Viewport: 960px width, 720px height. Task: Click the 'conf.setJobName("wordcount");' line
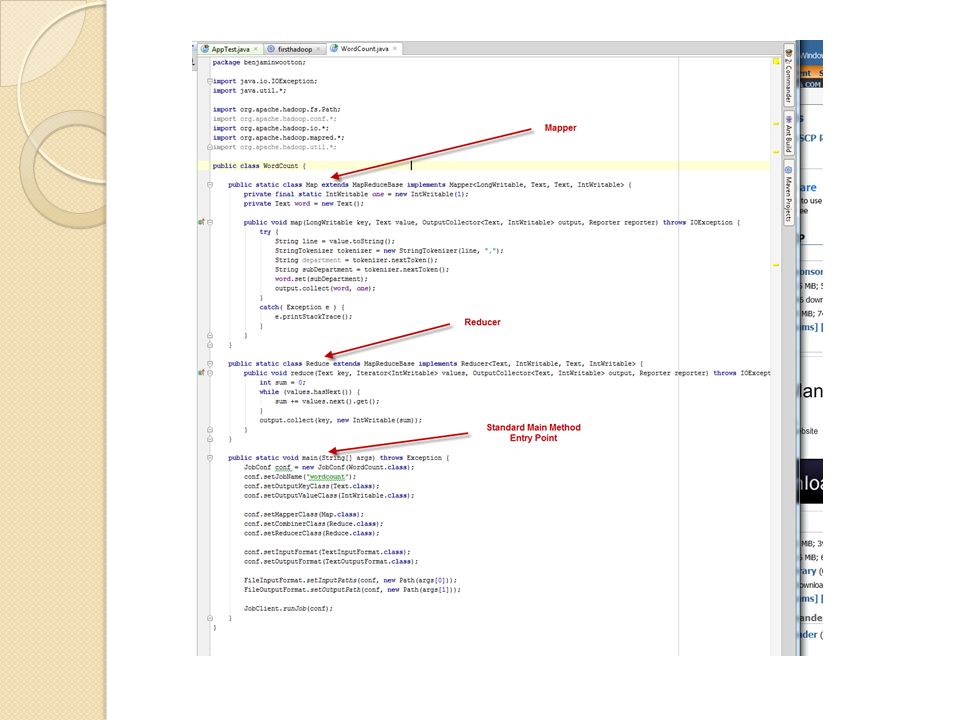click(x=300, y=477)
